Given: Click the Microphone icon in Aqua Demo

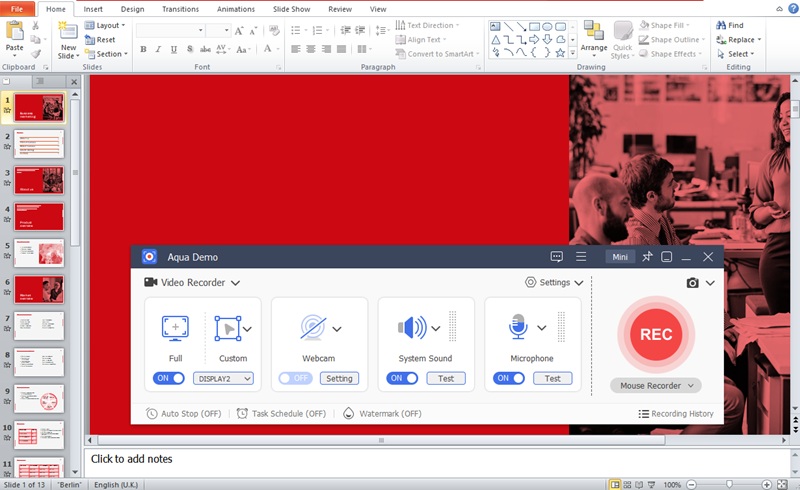Looking at the screenshot, I should [x=518, y=327].
